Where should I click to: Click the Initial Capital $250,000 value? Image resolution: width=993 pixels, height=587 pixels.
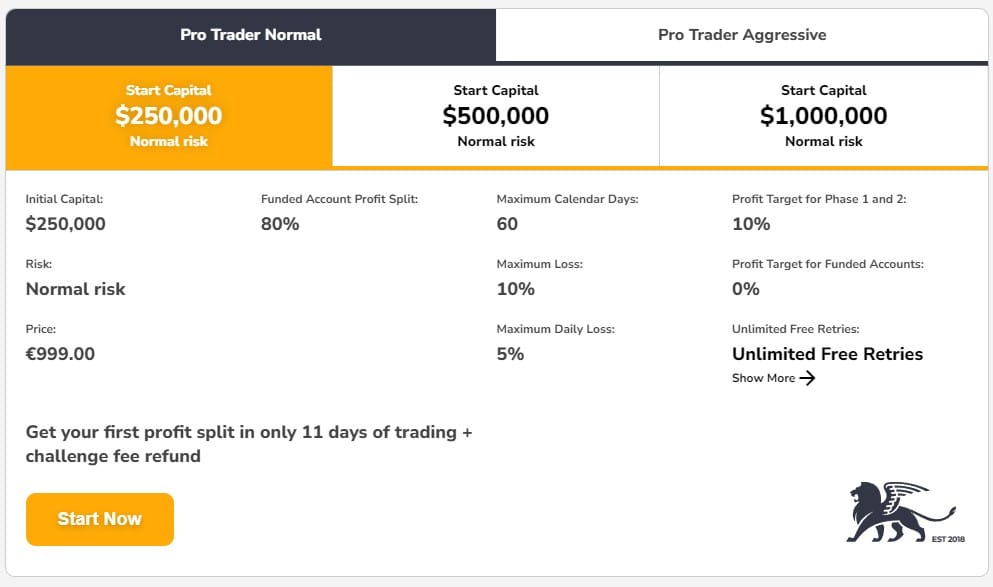tap(65, 224)
